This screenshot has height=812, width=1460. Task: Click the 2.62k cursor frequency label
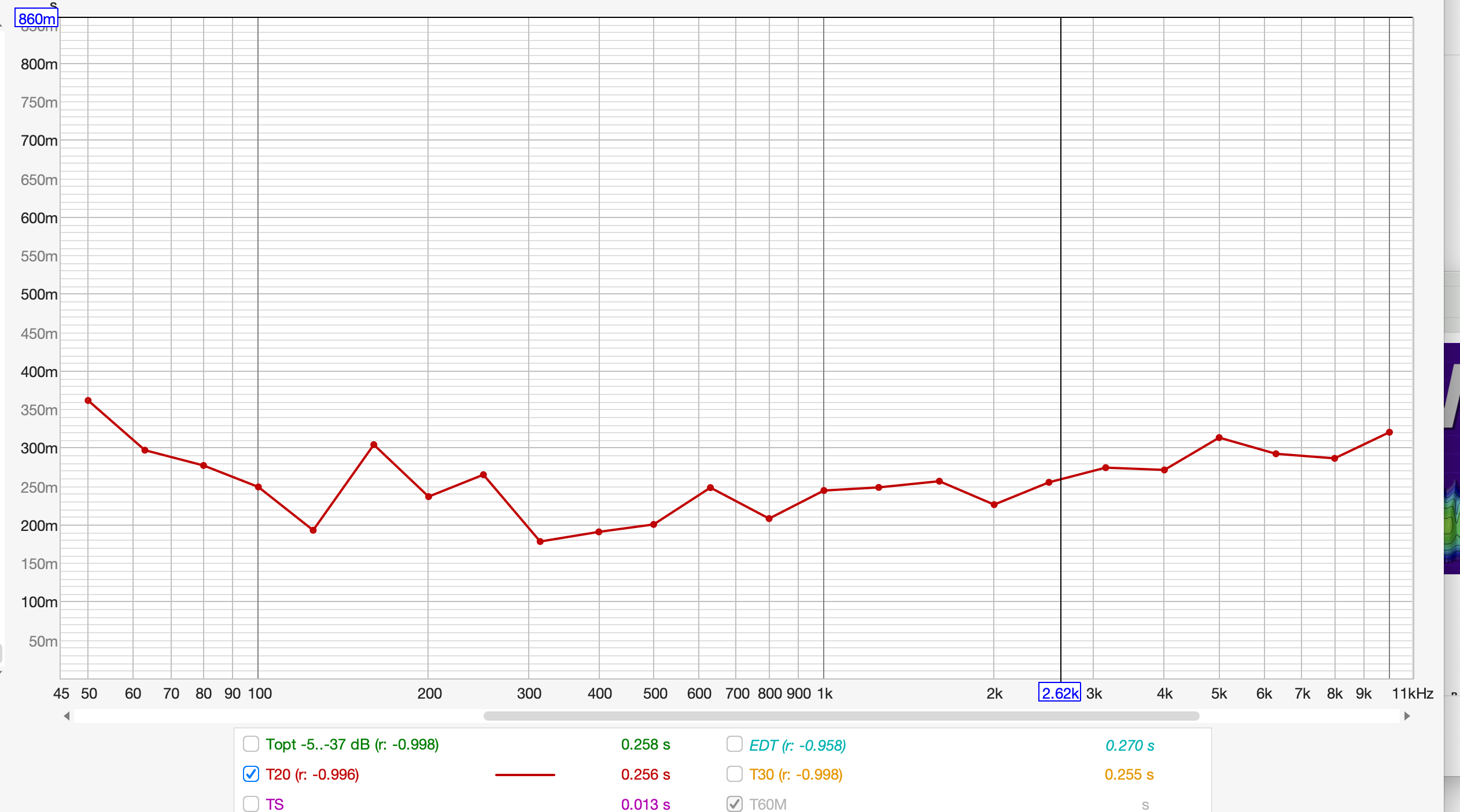tap(1059, 693)
